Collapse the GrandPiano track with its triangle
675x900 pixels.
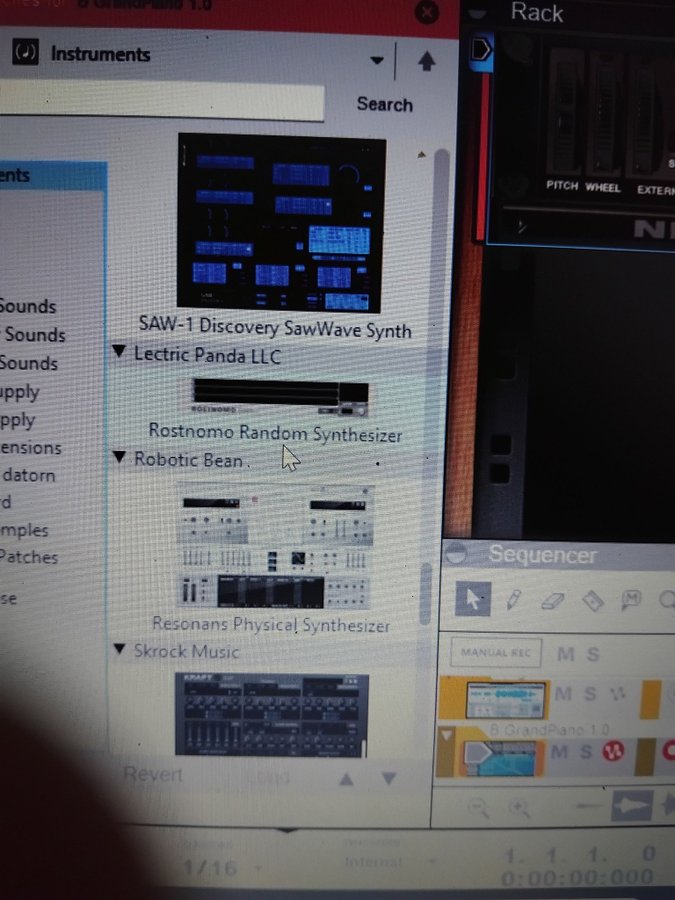click(447, 734)
